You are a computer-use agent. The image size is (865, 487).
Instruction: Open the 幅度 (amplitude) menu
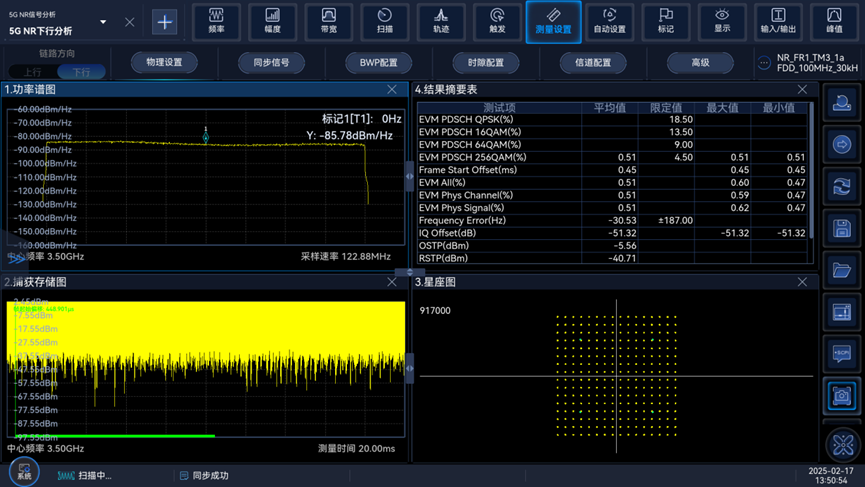[x=272, y=21]
